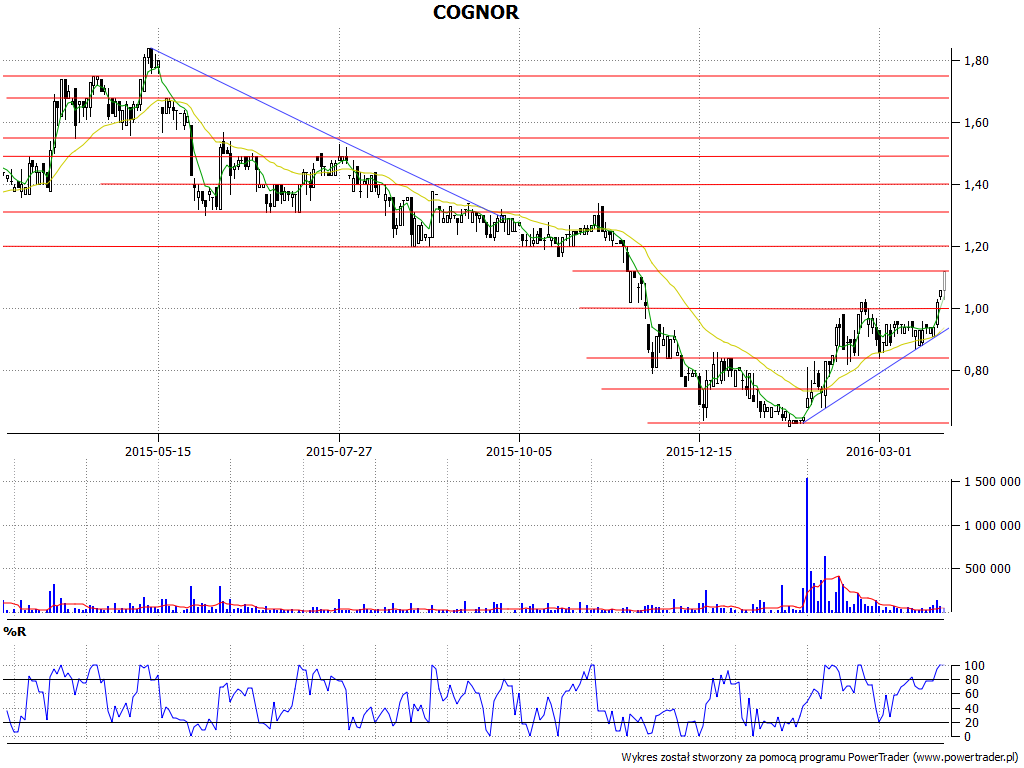Select the 2015-12-15 date label
The height and width of the screenshot is (768, 1024).
(699, 451)
